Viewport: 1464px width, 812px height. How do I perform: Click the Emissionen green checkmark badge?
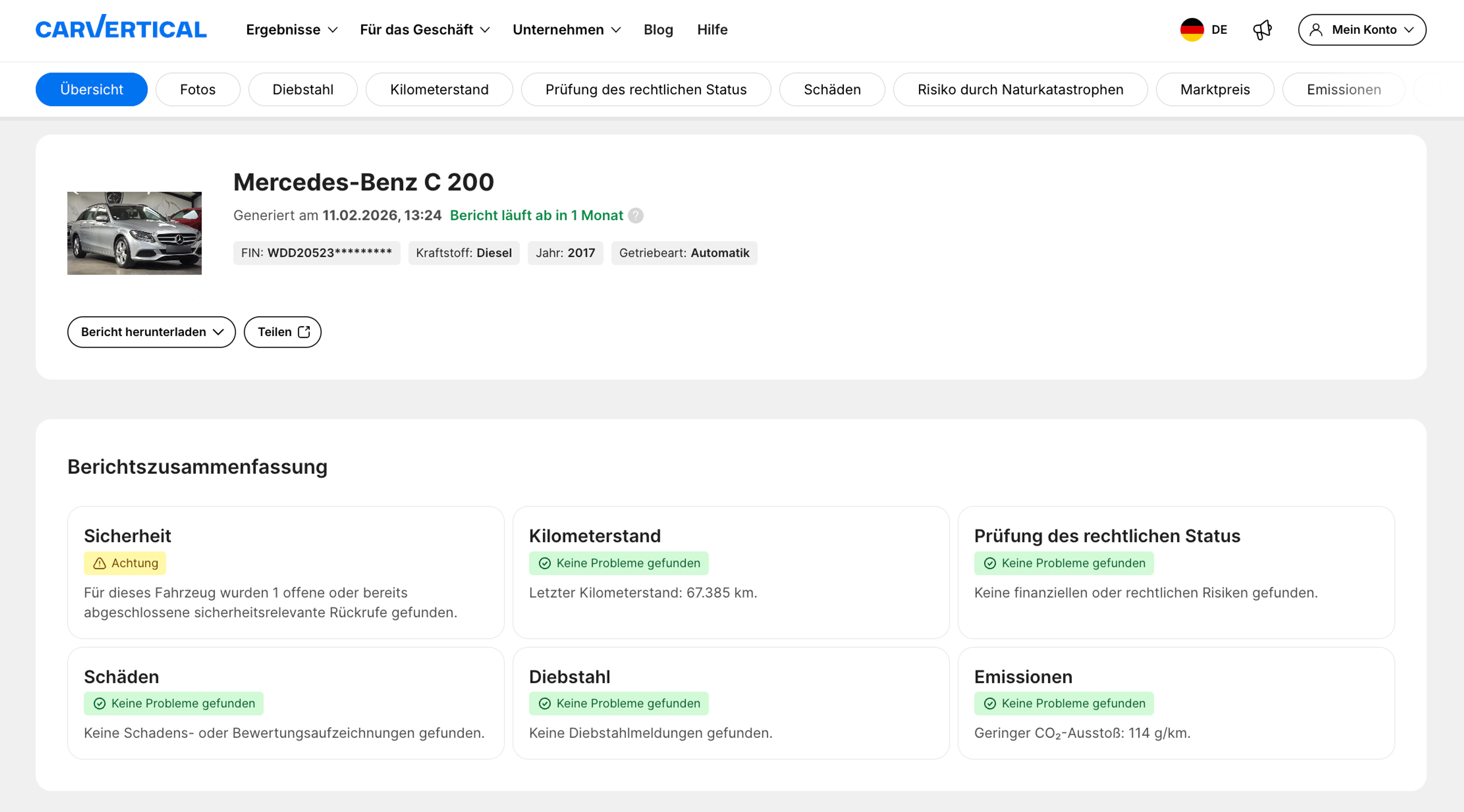pos(1063,703)
